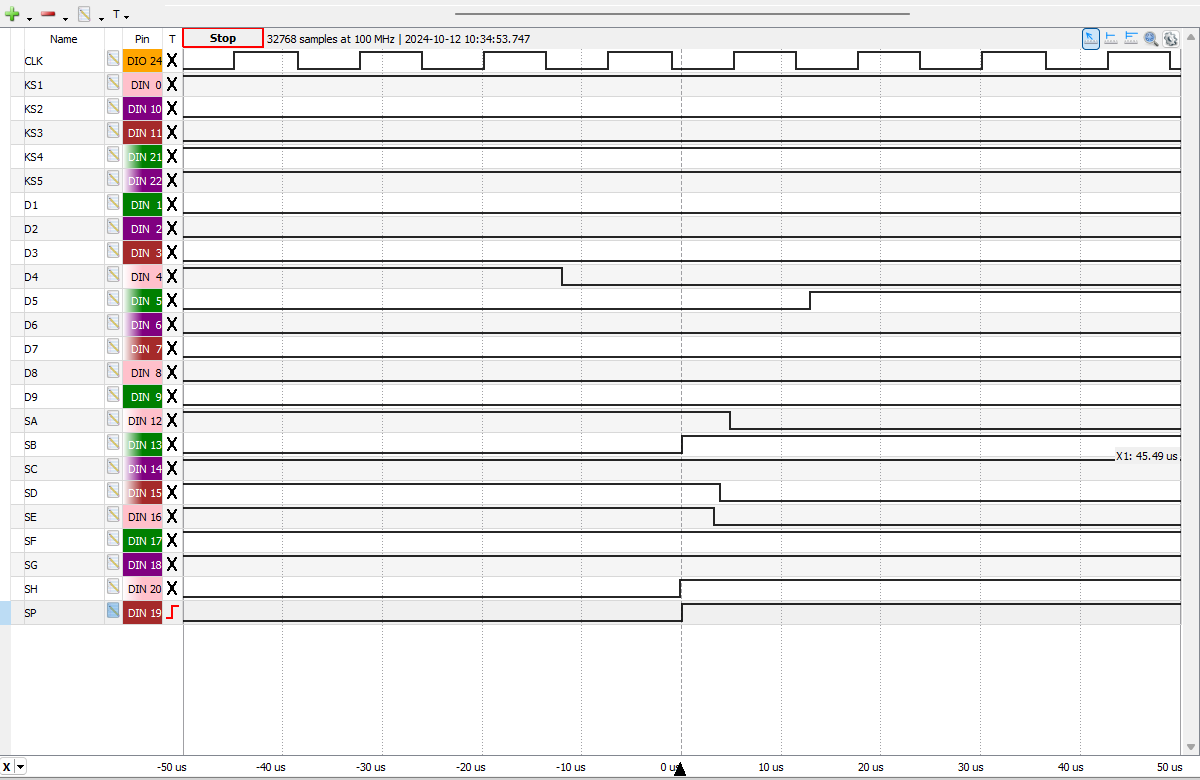Click the edit icon in SG row

[x=114, y=564]
